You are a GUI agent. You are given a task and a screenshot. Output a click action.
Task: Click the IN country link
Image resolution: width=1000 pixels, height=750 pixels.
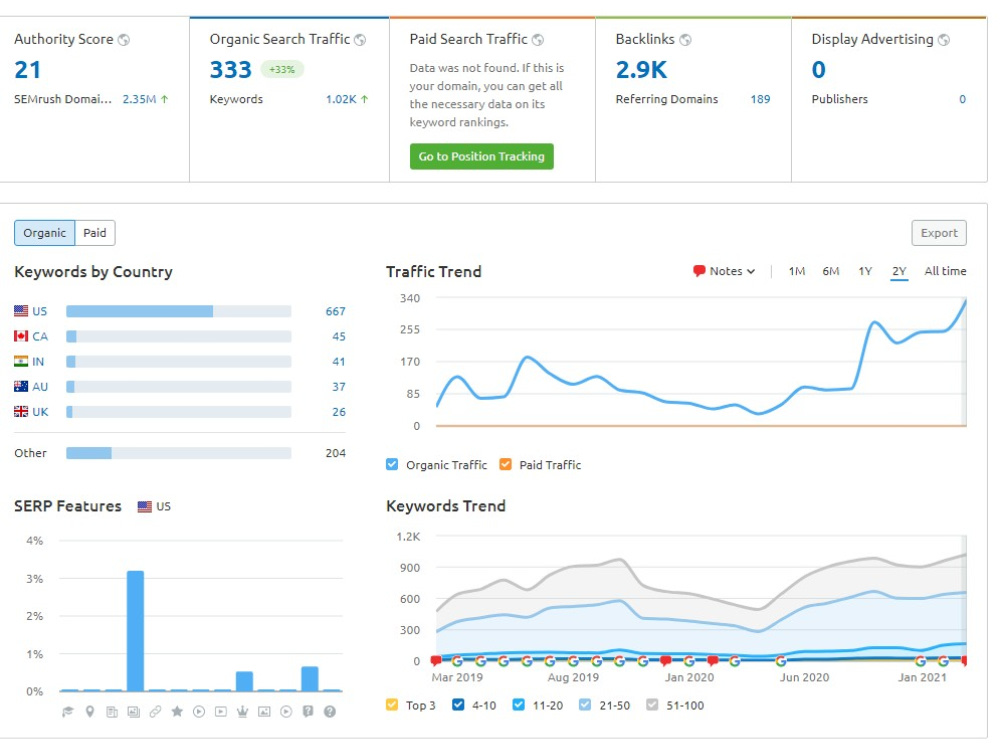(x=38, y=362)
